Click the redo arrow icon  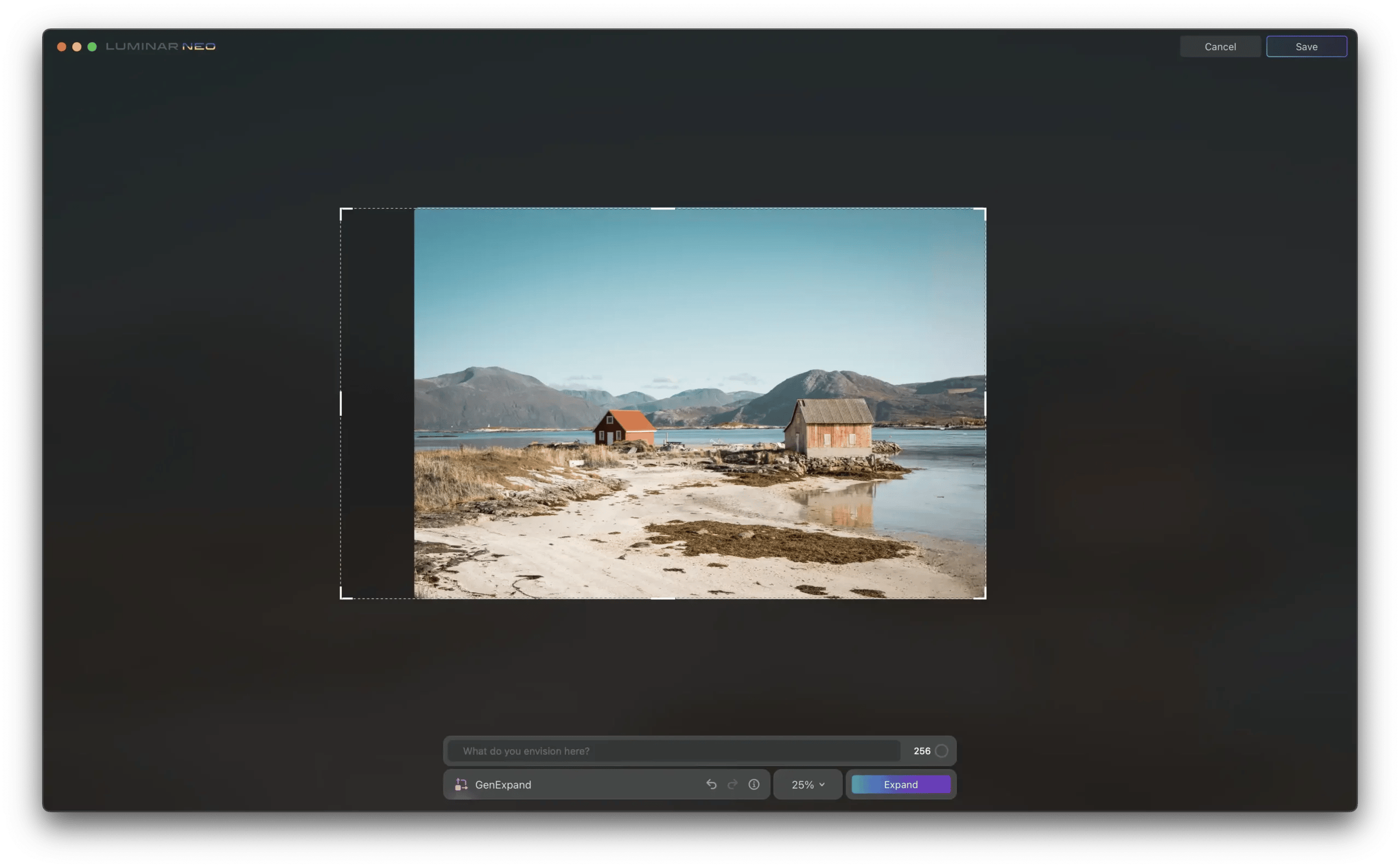pyautogui.click(x=732, y=784)
